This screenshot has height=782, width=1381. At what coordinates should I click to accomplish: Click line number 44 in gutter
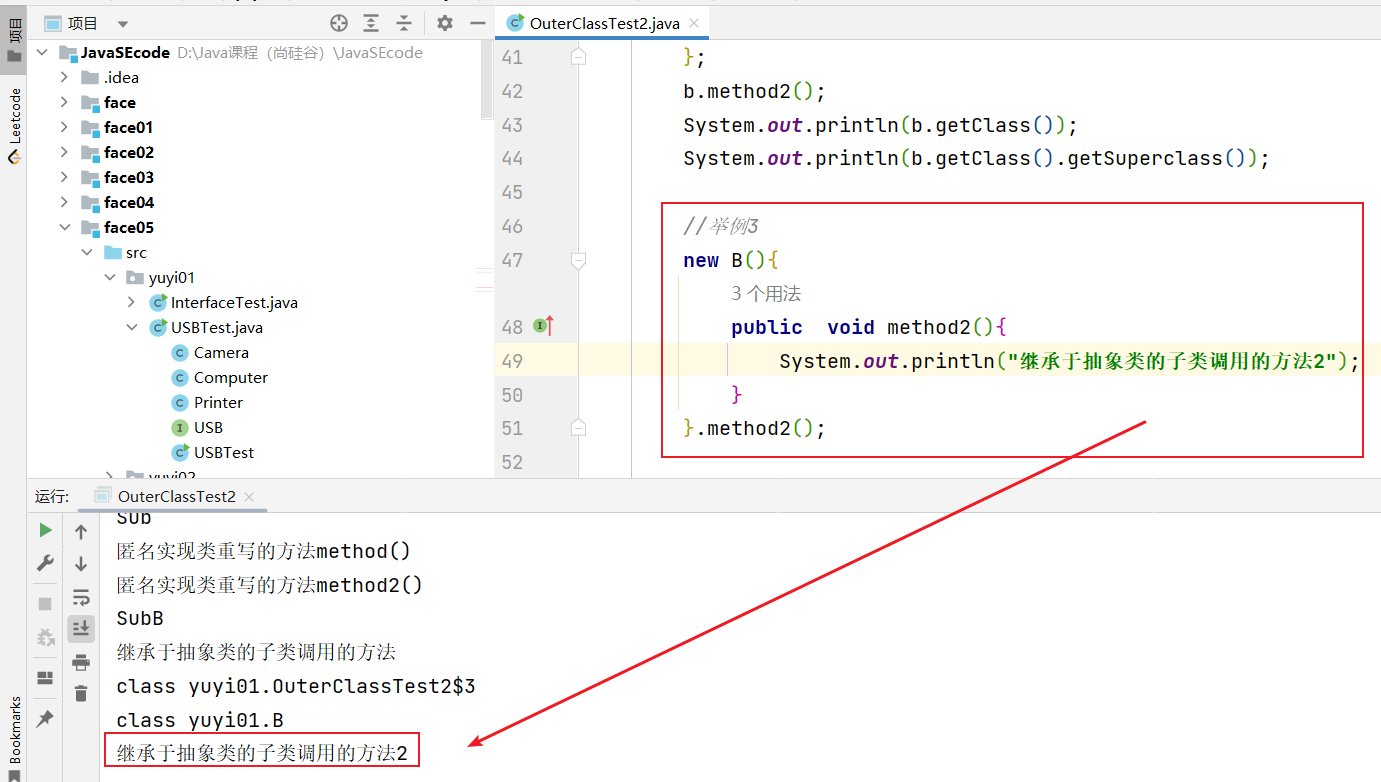coord(511,158)
